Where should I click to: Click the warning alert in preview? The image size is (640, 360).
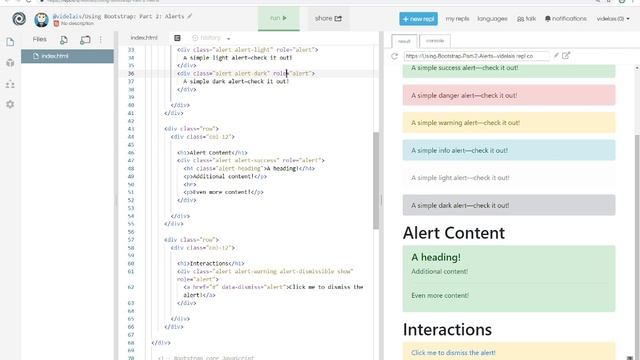[x=509, y=123]
